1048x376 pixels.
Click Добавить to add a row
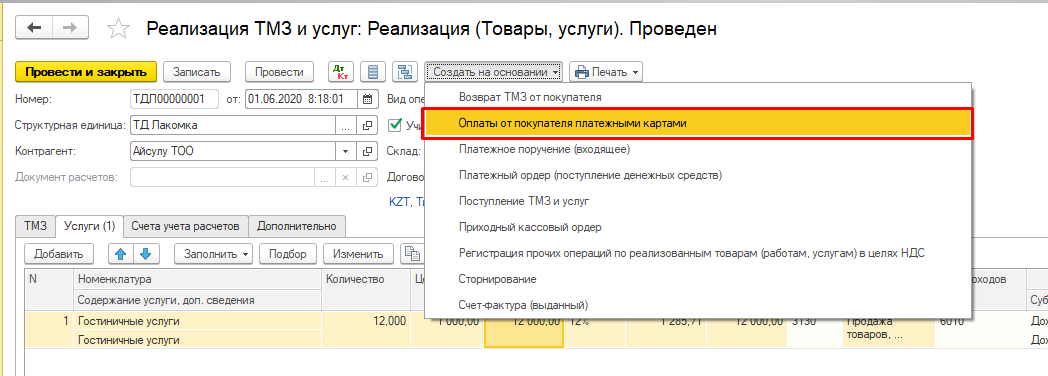pyautogui.click(x=58, y=254)
